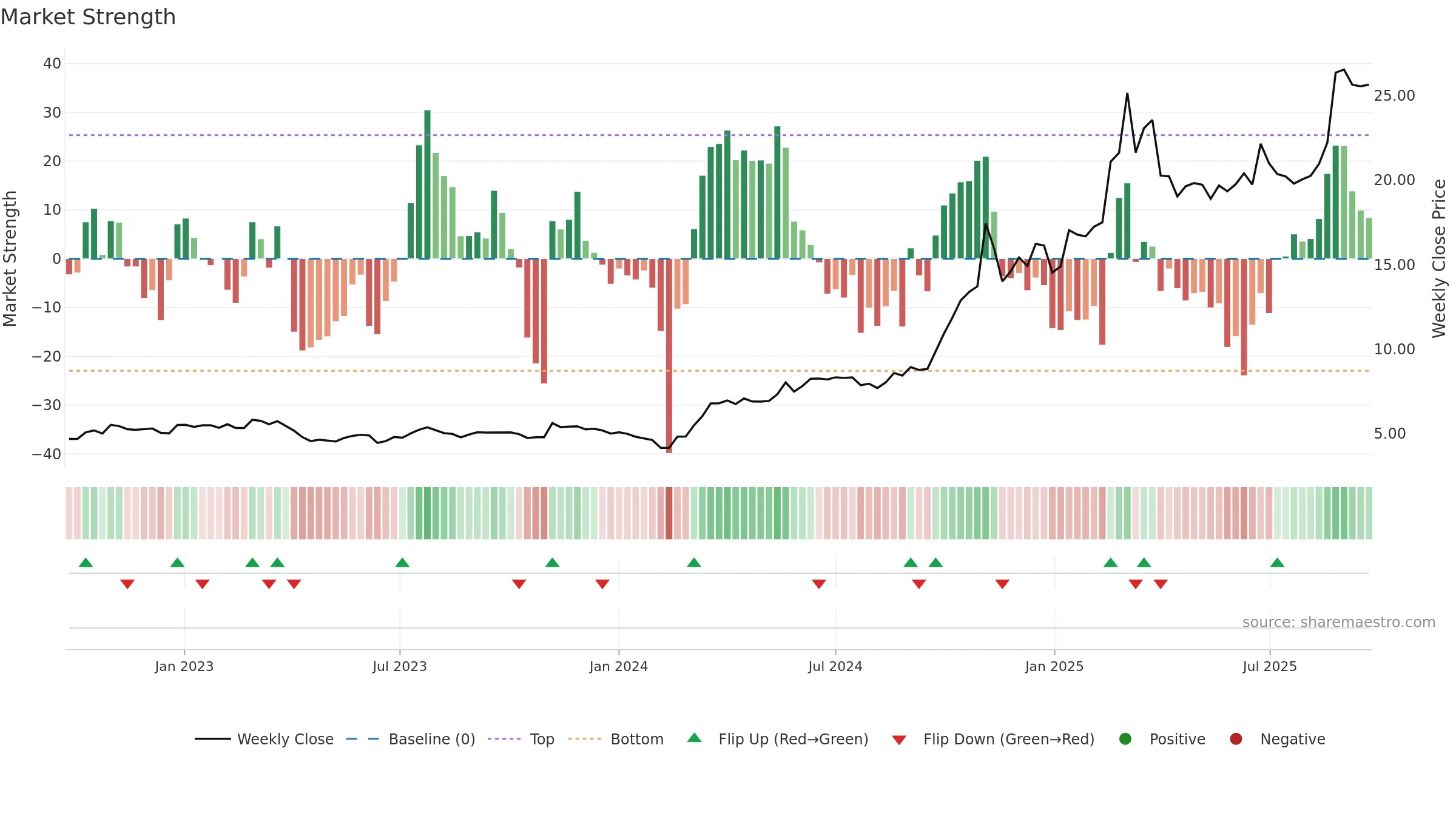Viewport: 1456px width, 819px height.
Task: Click the green Positive circle in legend
Action: click(1125, 739)
